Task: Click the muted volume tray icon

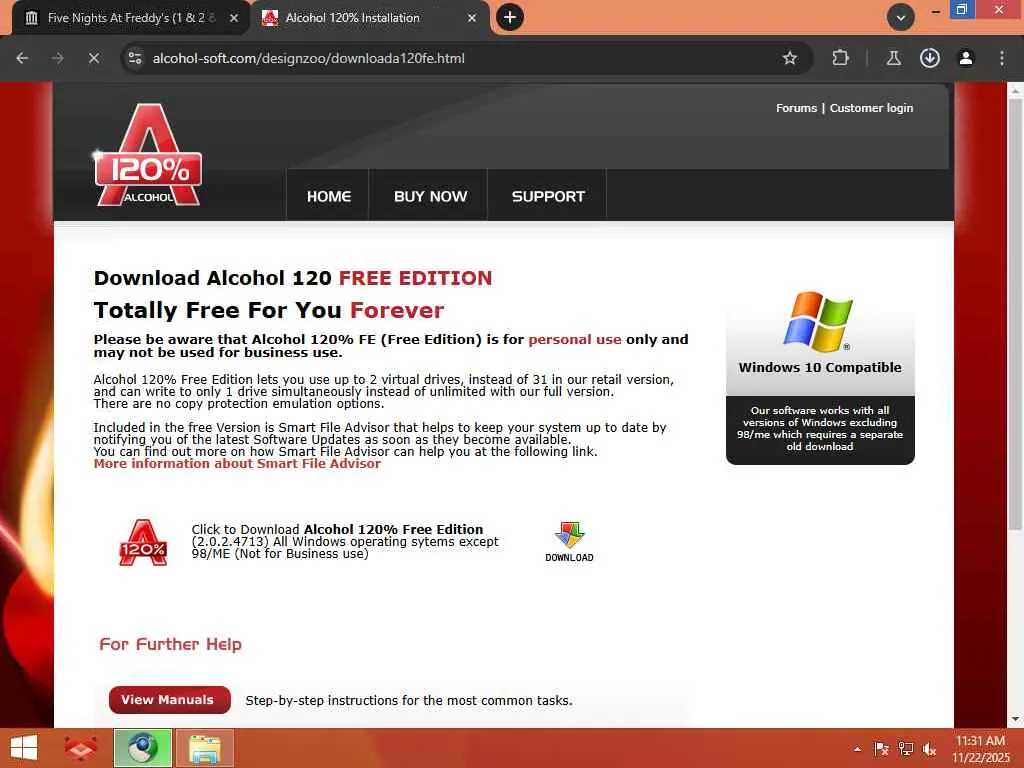Action: pos(929,749)
